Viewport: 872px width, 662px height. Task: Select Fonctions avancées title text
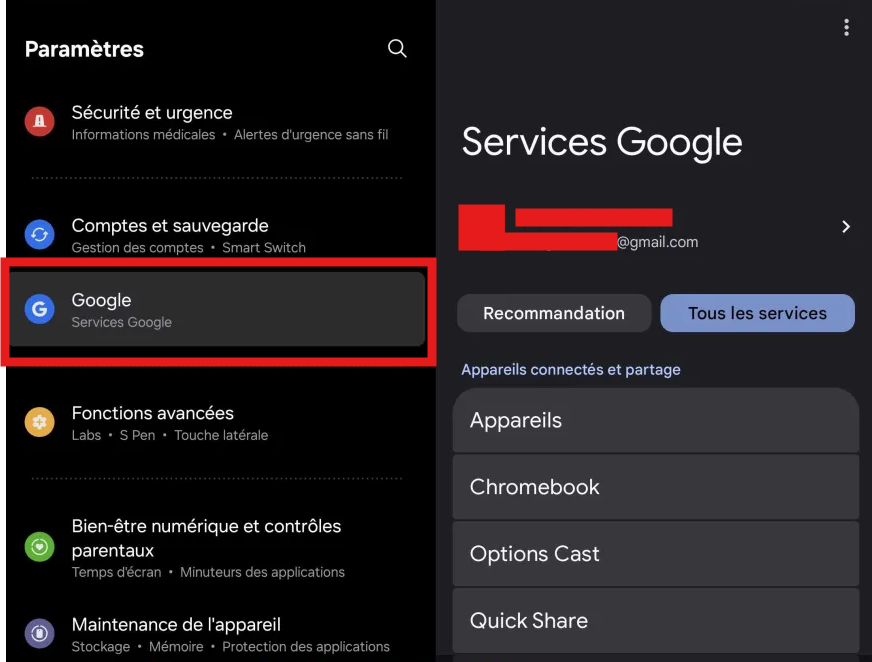coord(153,413)
